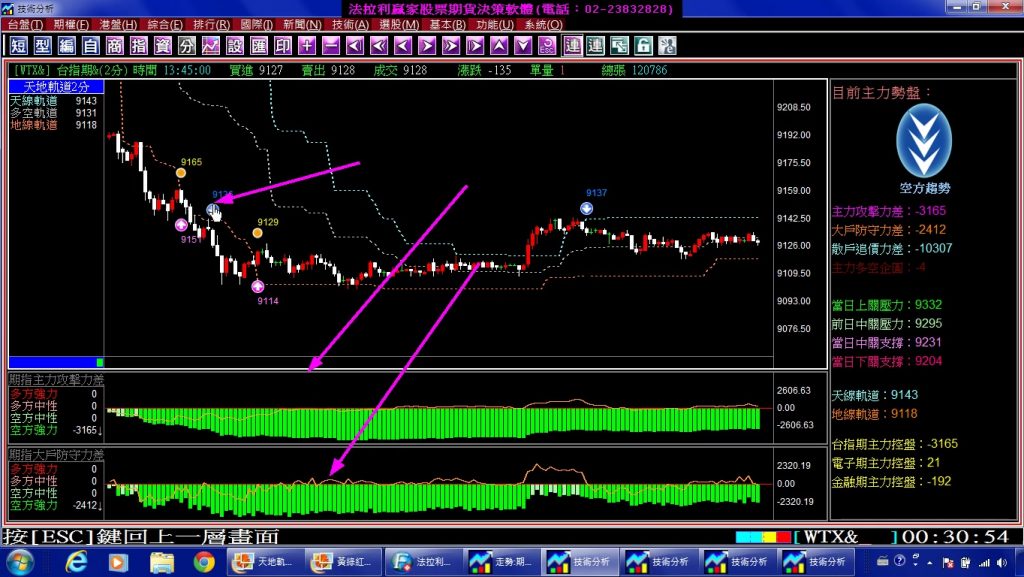
Task: Toggle the highlighted 連 link button
Action: click(x=572, y=45)
